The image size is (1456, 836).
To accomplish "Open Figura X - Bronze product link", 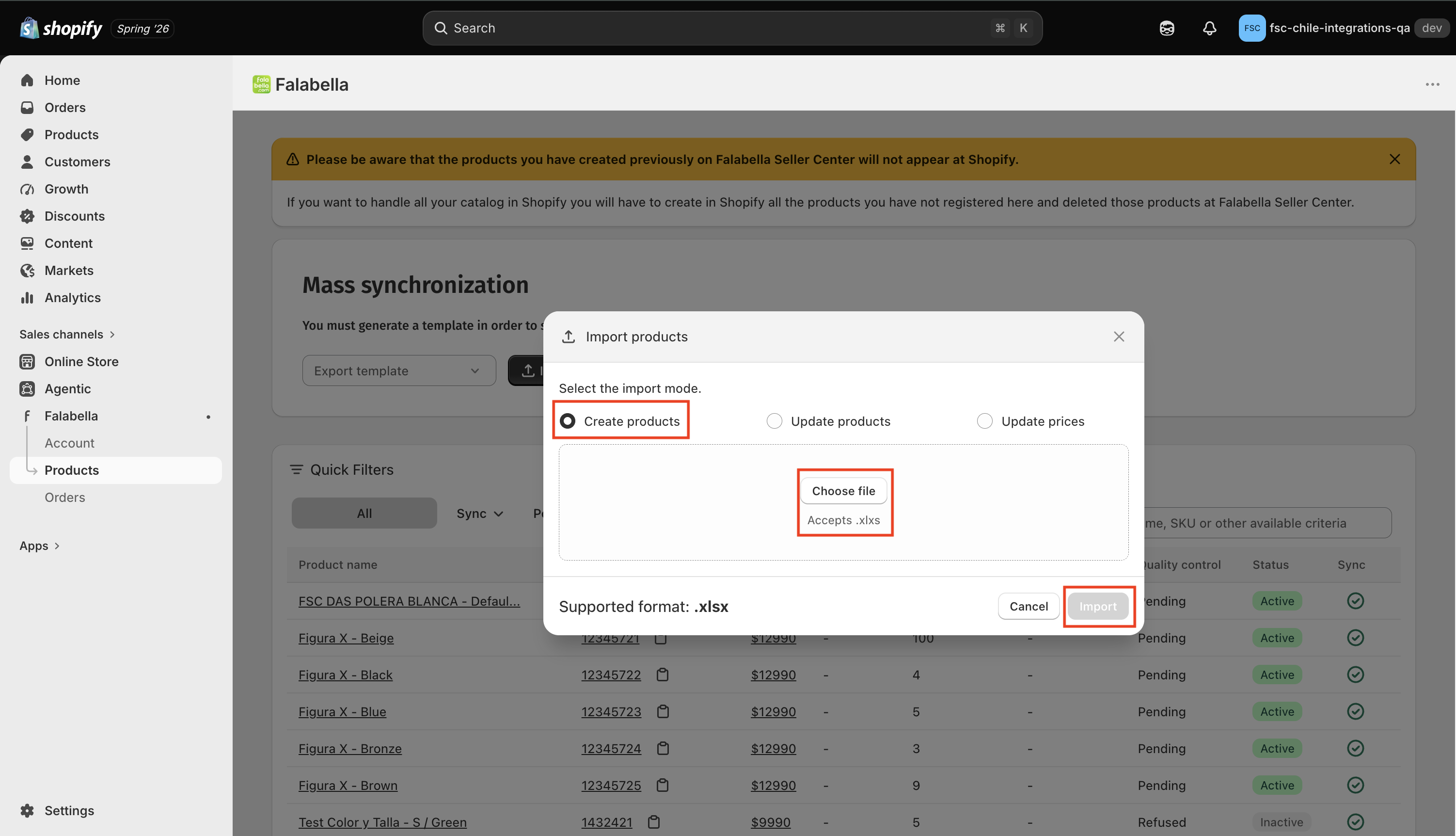I will 350,748.
